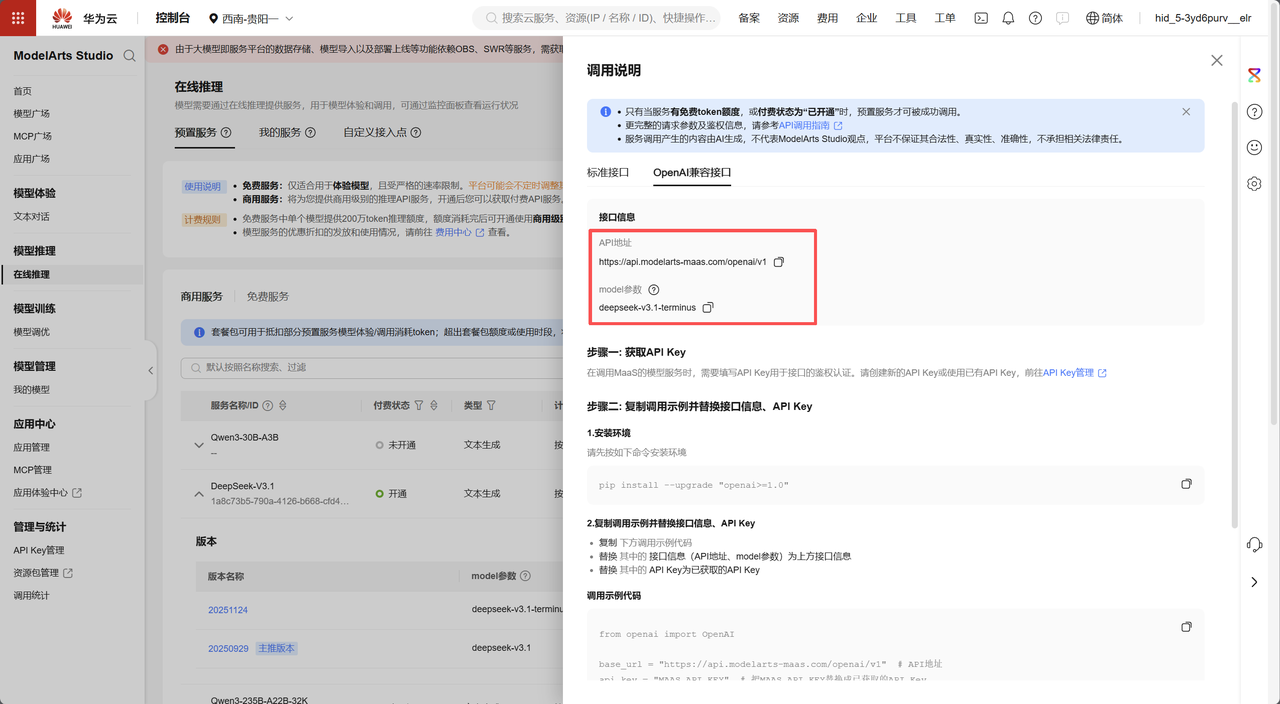Expand the right rail arrow
The image size is (1280, 704).
pos(1254,582)
